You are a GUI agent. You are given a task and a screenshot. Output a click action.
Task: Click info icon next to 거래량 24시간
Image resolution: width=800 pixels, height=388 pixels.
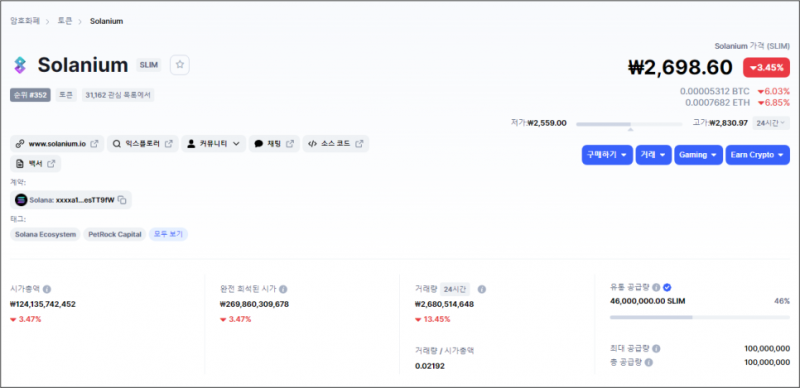click(482, 289)
